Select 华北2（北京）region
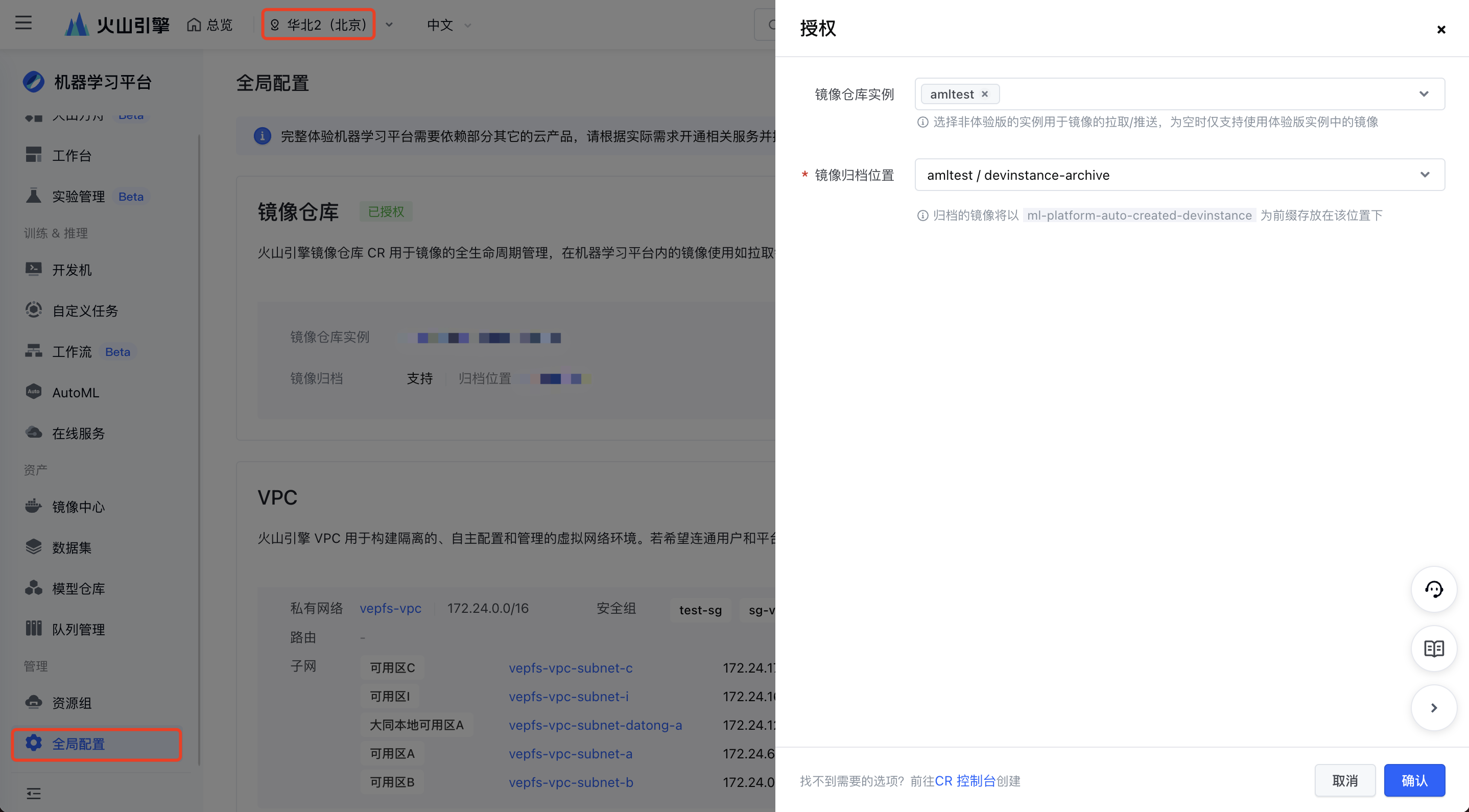 click(x=318, y=25)
